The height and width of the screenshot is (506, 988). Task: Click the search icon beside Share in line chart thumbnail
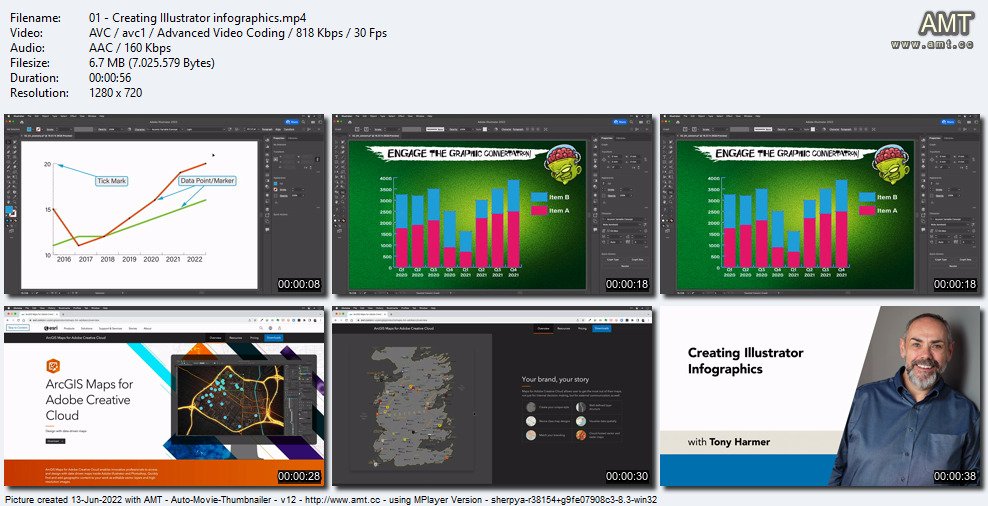tap(305, 122)
